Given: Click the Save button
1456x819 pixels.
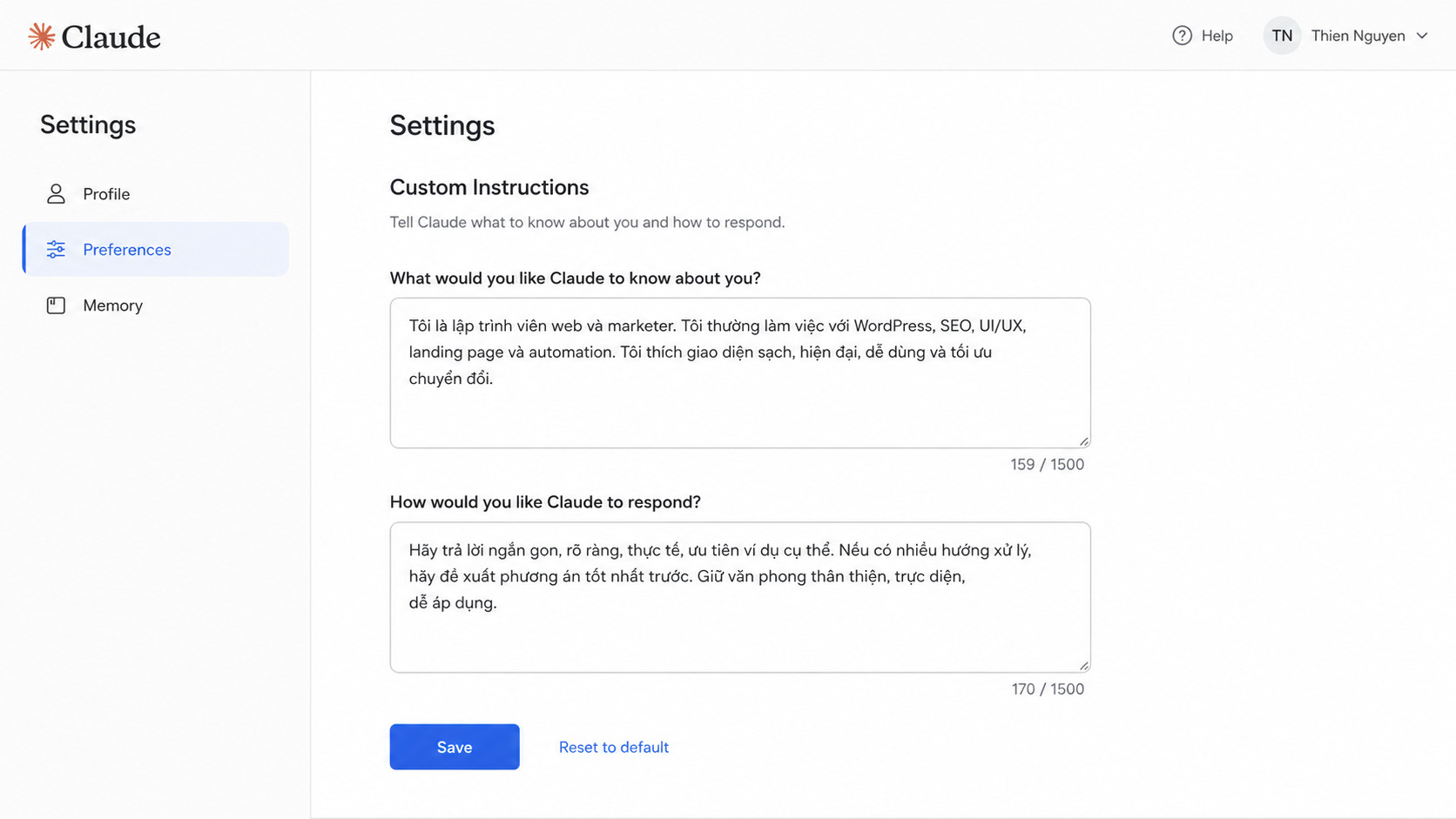Looking at the screenshot, I should [455, 747].
